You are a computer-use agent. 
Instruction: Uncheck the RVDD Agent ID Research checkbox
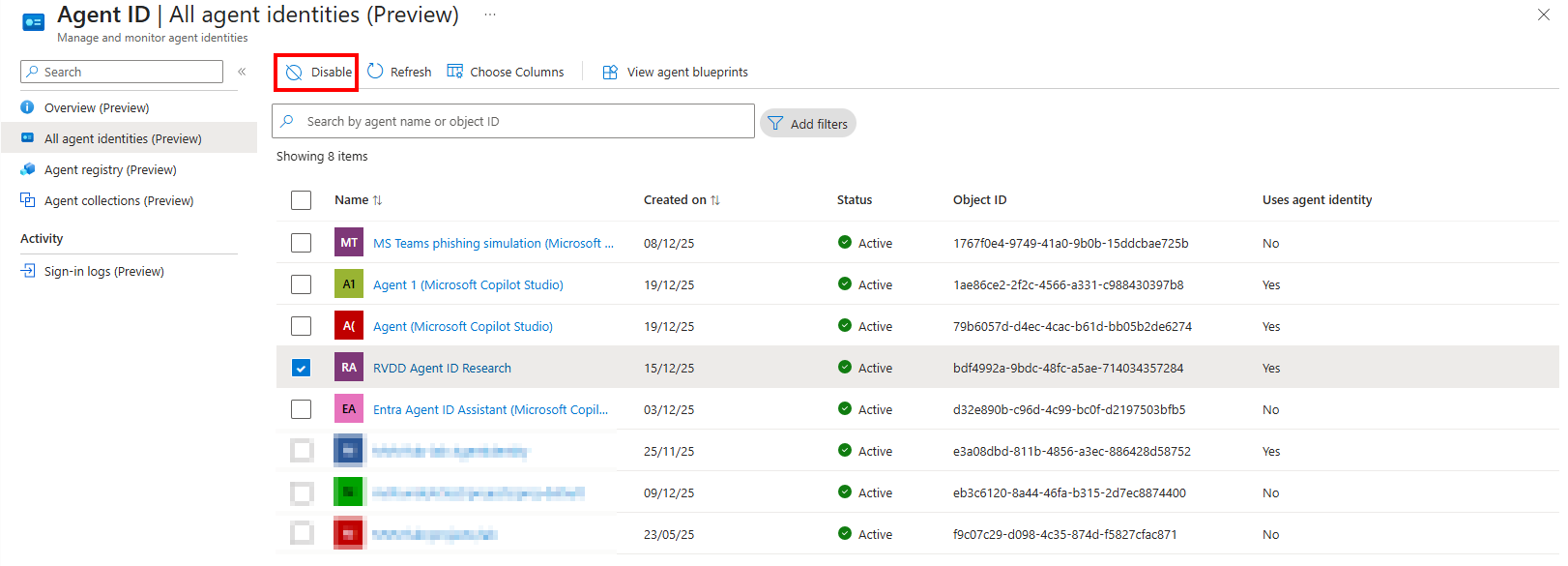pyautogui.click(x=302, y=368)
